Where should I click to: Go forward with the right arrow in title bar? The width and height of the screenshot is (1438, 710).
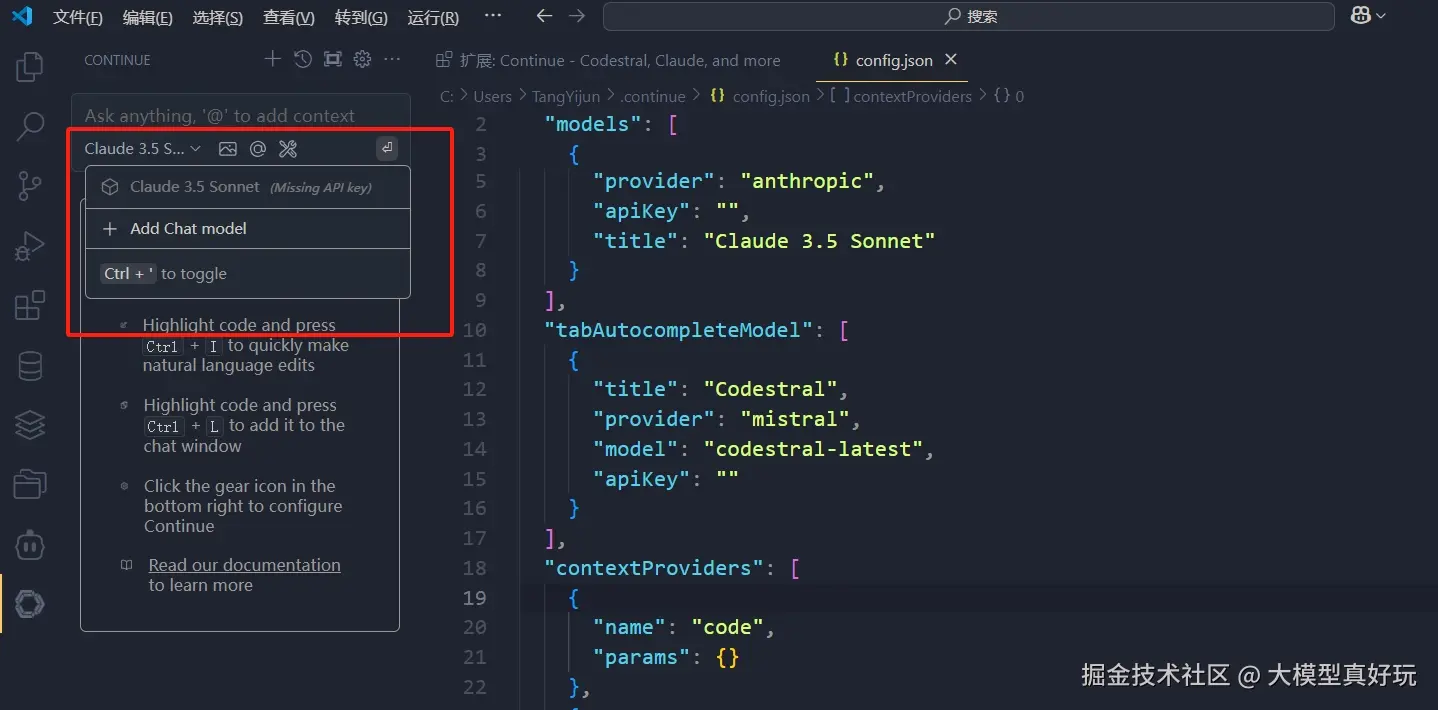(x=577, y=16)
